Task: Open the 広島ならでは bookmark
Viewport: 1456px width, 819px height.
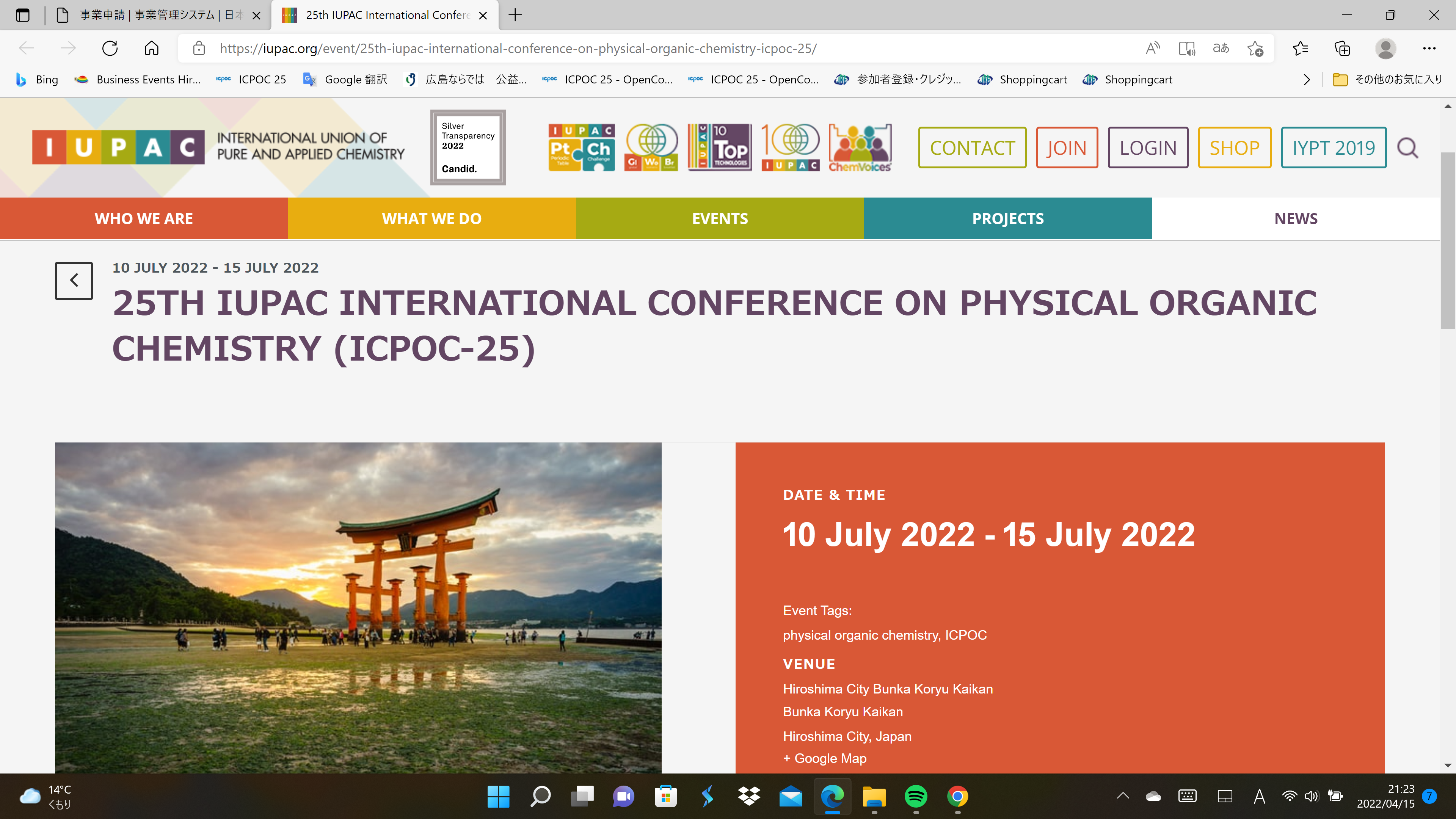Action: click(466, 80)
